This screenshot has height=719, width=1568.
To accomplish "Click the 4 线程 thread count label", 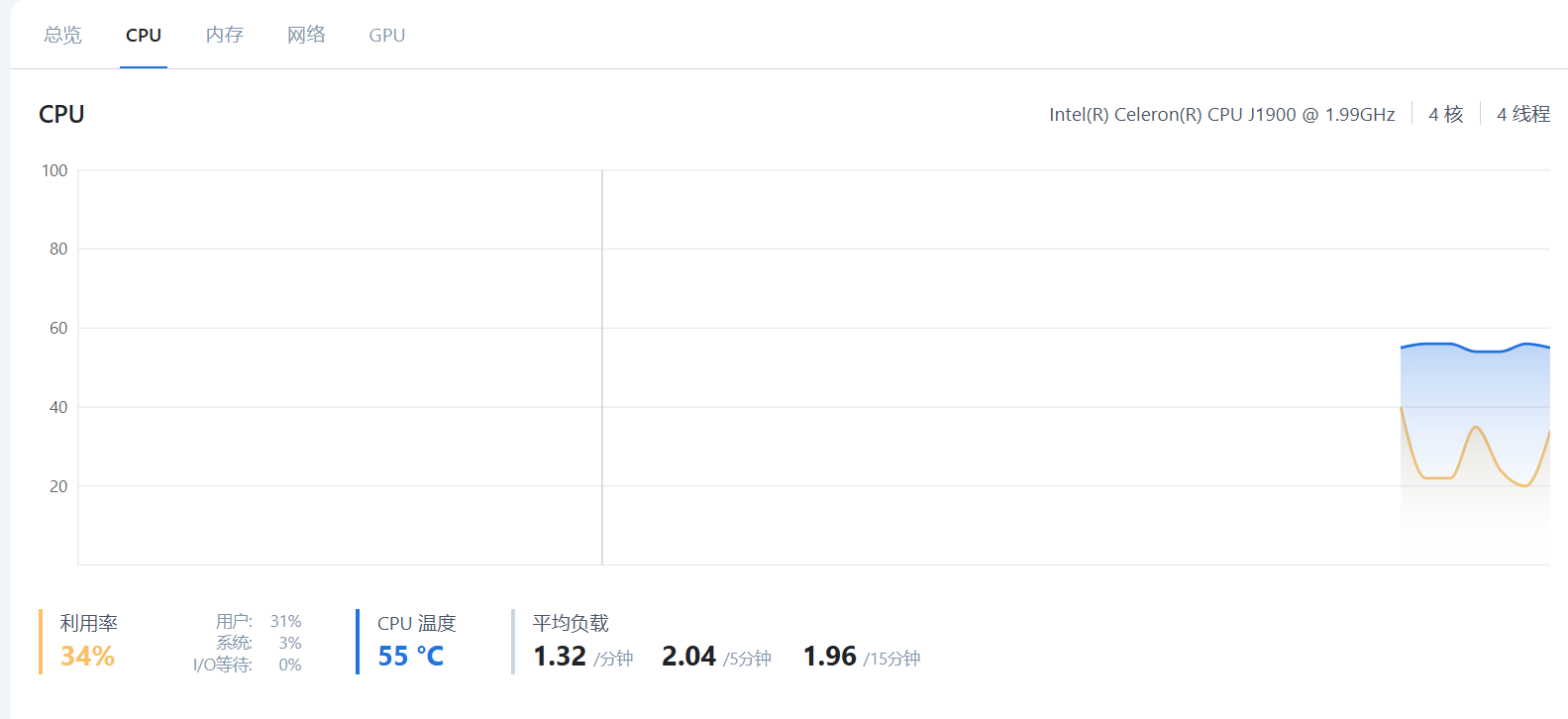I will (1523, 114).
